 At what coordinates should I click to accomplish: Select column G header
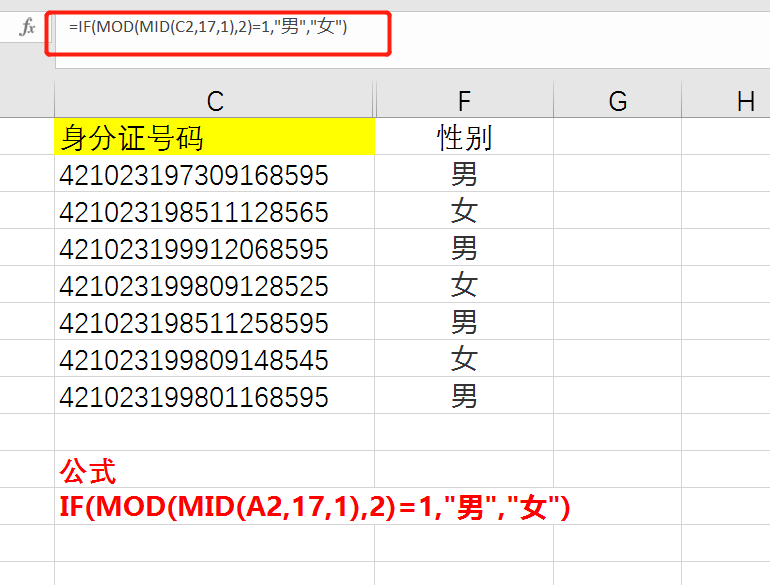(617, 101)
